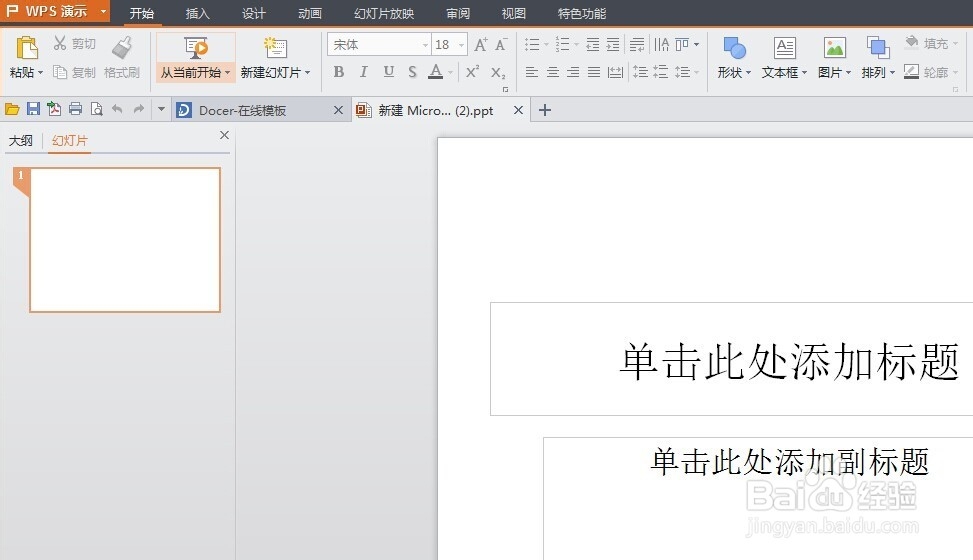973x560 pixels.
Task: Switch to the Docer-在线模板 document tab
Action: click(x=261, y=111)
